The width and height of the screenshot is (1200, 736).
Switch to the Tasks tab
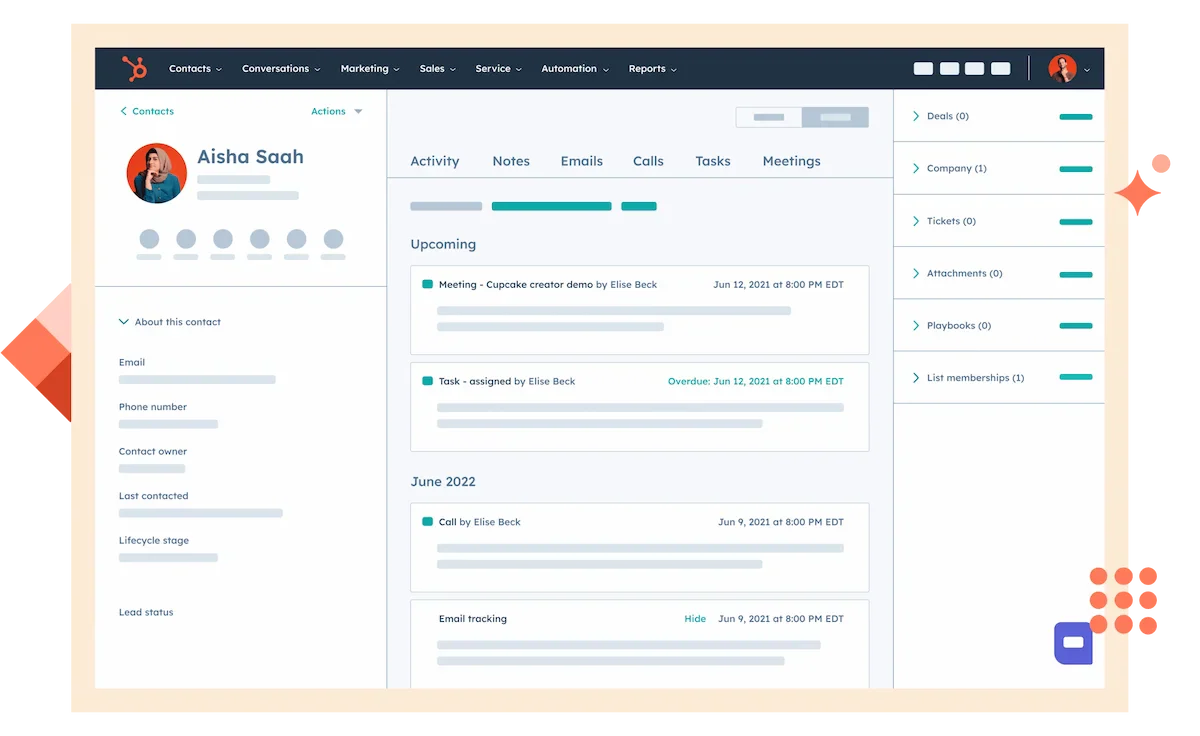(713, 161)
